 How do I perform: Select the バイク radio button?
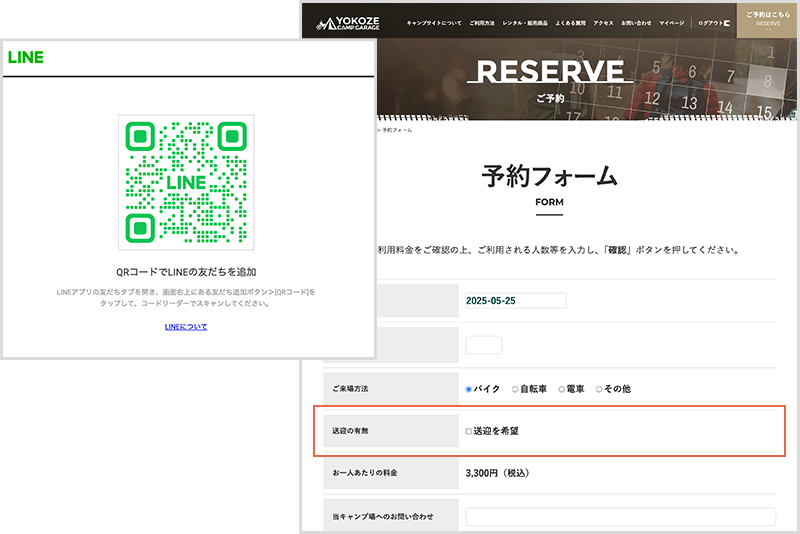click(468, 389)
